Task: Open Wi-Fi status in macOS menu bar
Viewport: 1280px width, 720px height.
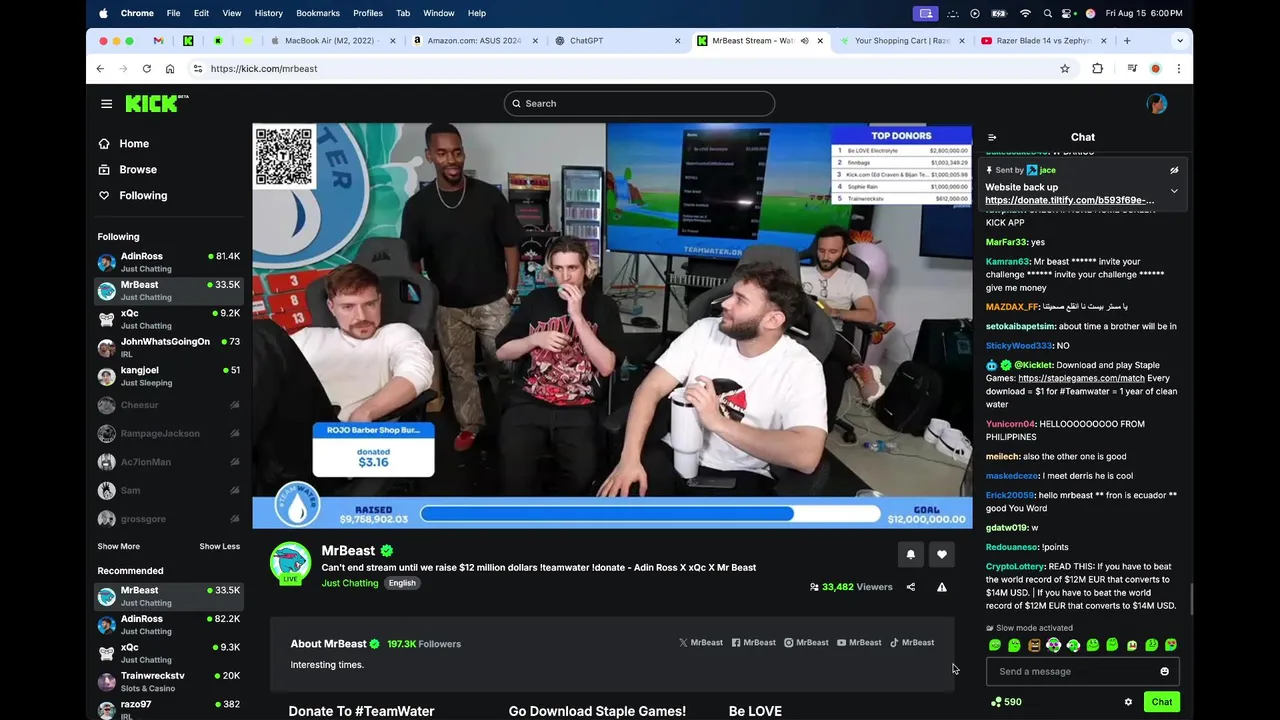Action: [1025, 13]
